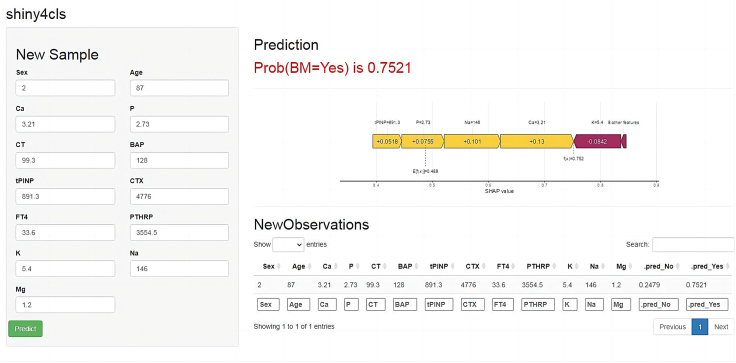Click the Ca=3.21 SHAP bar segment
Screen dimensions: 736x363
[537, 141]
